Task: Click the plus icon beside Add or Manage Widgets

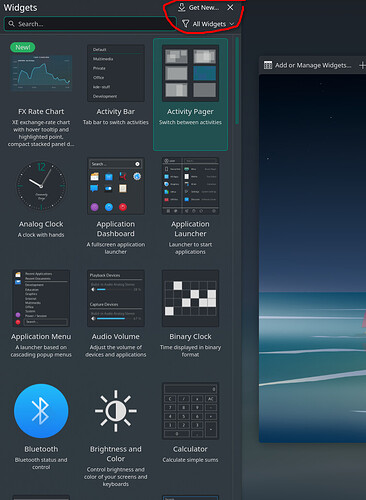Action: pyautogui.click(x=362, y=65)
